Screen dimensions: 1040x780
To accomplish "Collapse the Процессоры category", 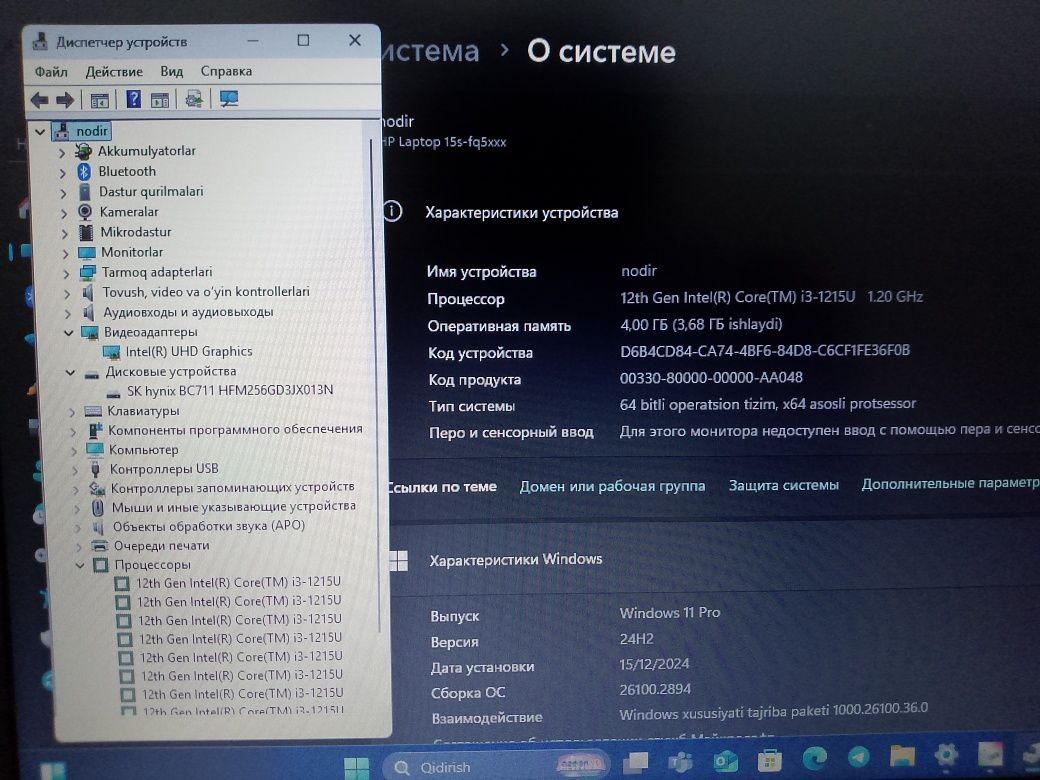I will click(x=80, y=566).
